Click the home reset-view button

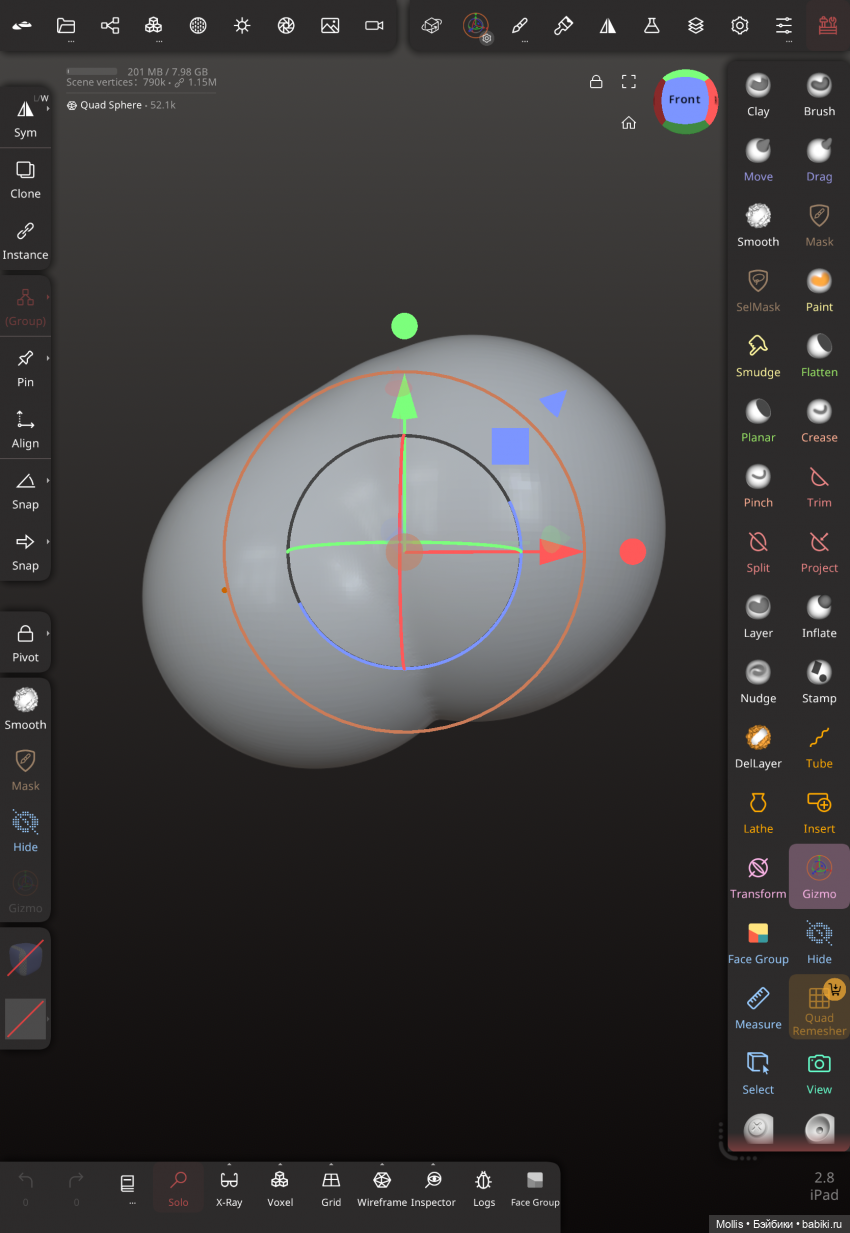[x=629, y=123]
